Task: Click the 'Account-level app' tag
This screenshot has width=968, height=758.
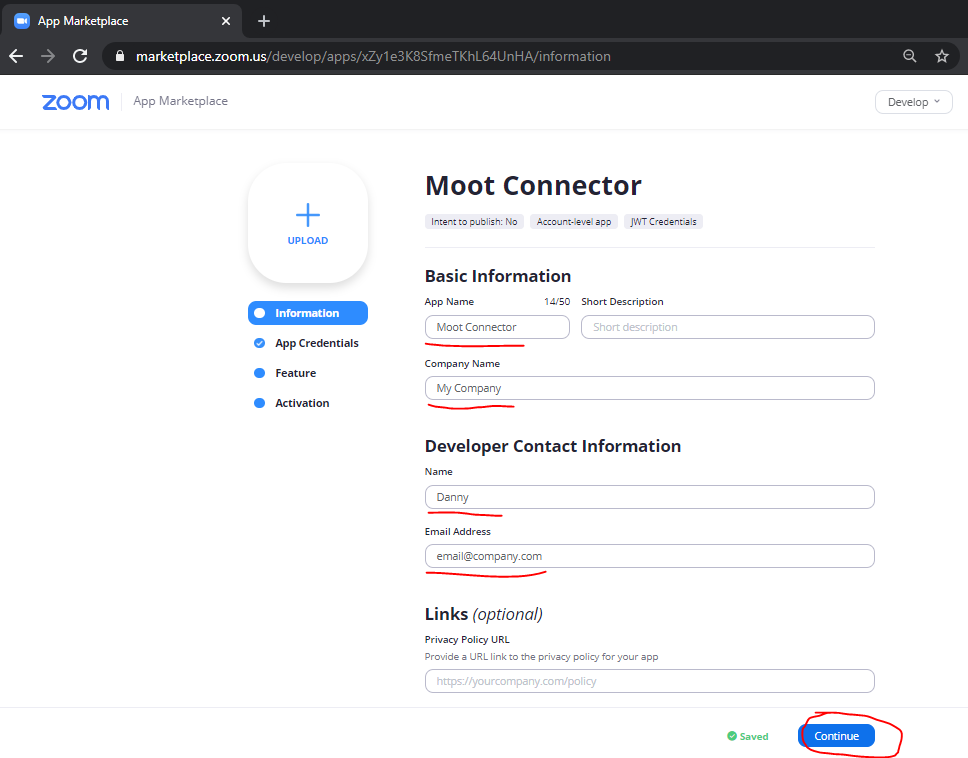Action: 574,222
